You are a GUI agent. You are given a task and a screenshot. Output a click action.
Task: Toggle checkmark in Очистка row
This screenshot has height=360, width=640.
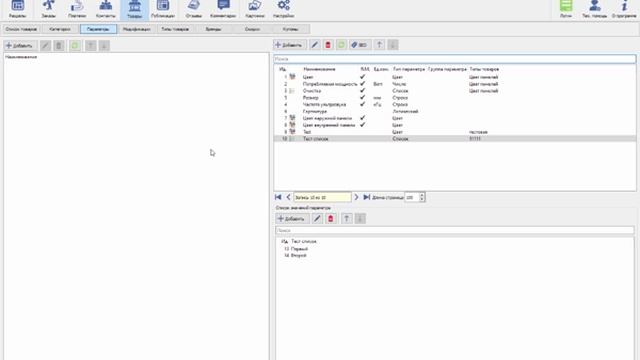pos(362,91)
